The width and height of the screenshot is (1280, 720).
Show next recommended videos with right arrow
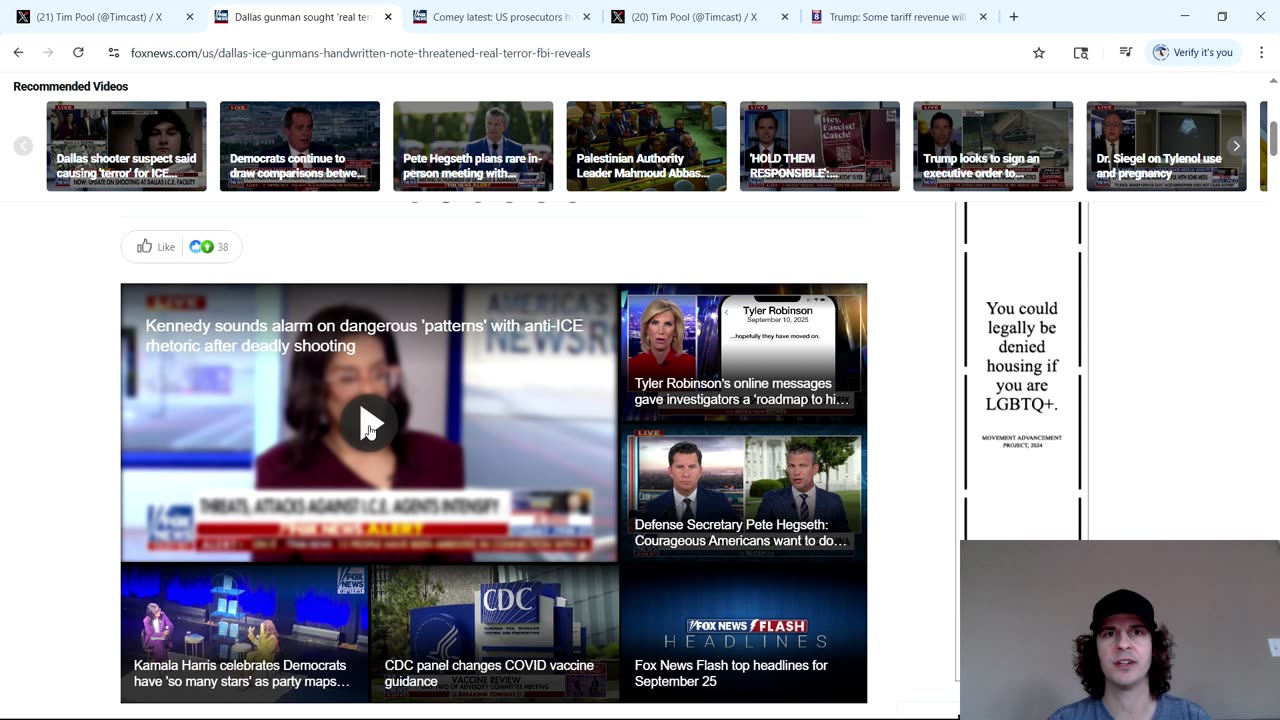(1236, 146)
